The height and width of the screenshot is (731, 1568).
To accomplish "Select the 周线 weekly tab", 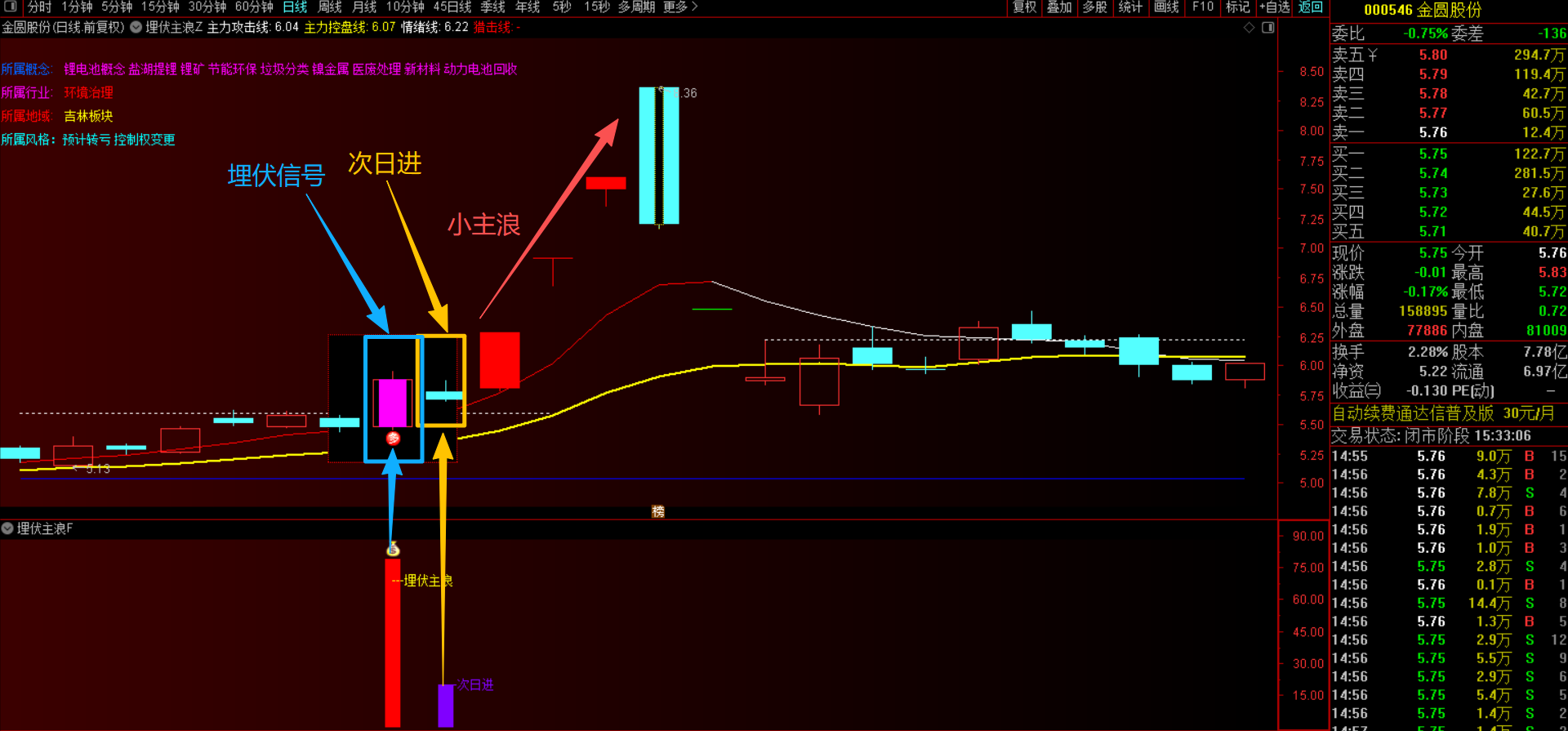I will tap(330, 7).
